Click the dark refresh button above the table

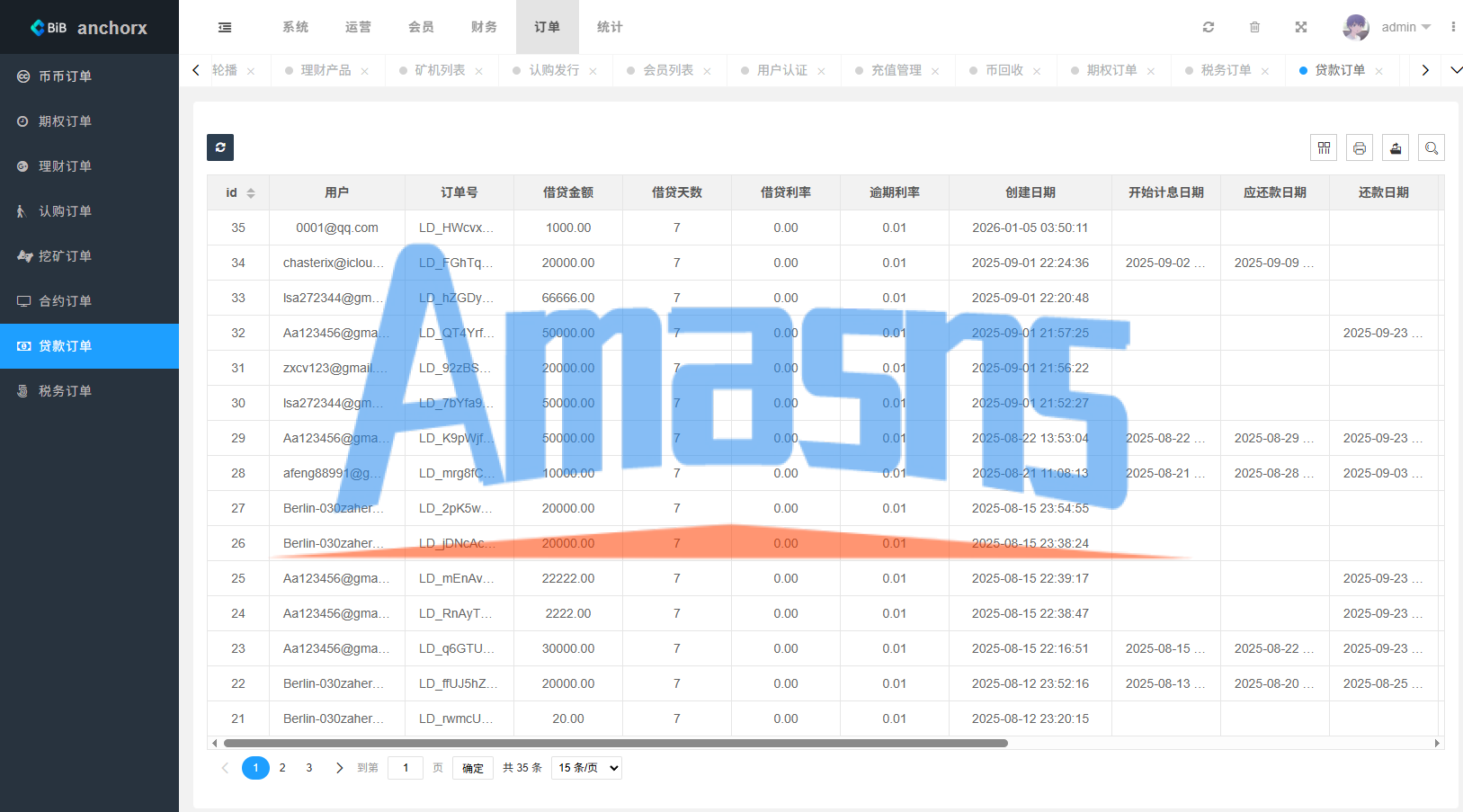coord(220,147)
